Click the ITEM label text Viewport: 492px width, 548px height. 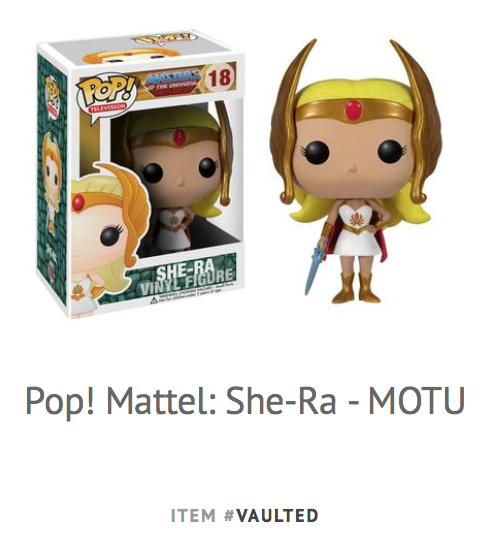(193, 516)
